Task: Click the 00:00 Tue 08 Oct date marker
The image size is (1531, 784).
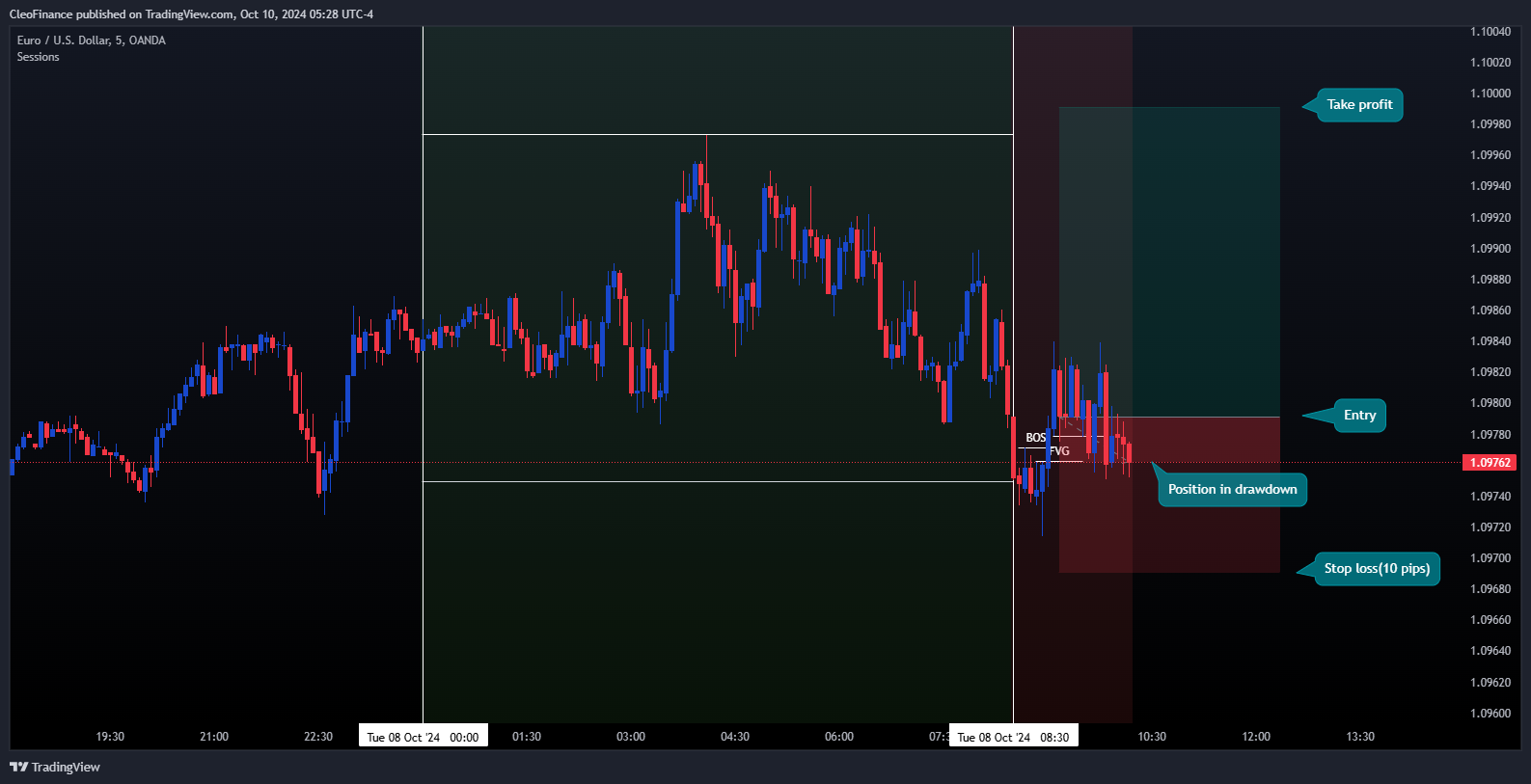Action: pos(423,737)
